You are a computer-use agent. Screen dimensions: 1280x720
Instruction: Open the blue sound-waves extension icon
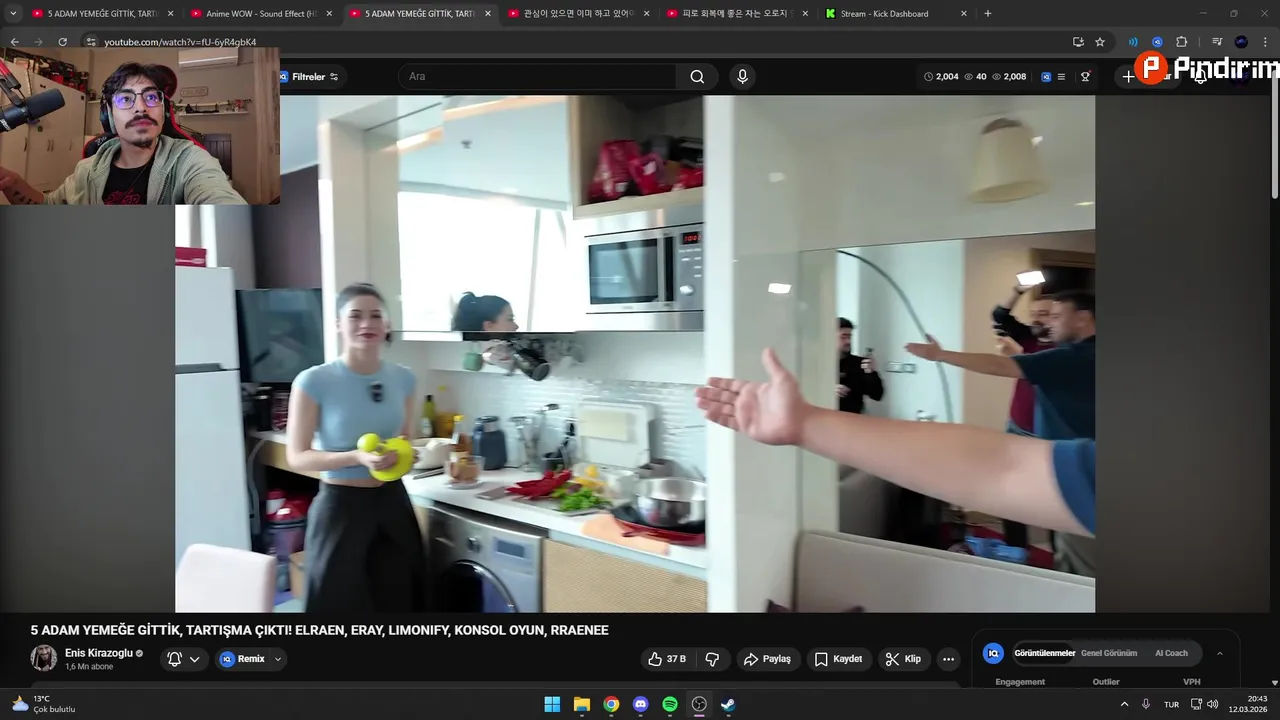click(1133, 42)
